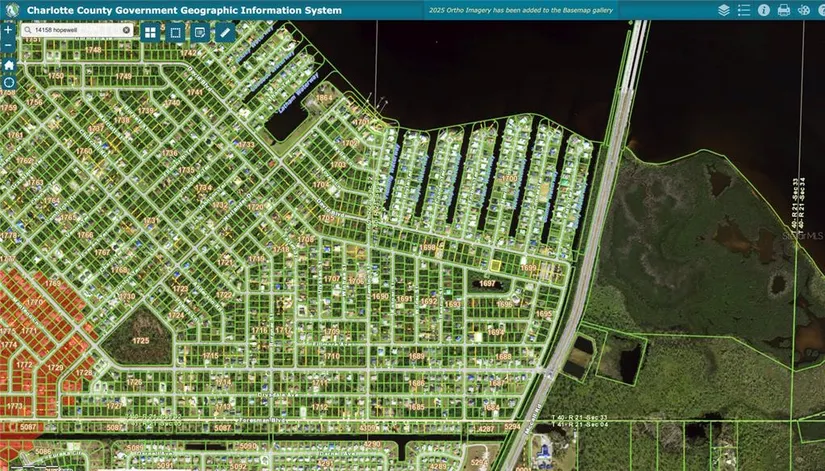Click the parcel block labeled 1697

488,283
